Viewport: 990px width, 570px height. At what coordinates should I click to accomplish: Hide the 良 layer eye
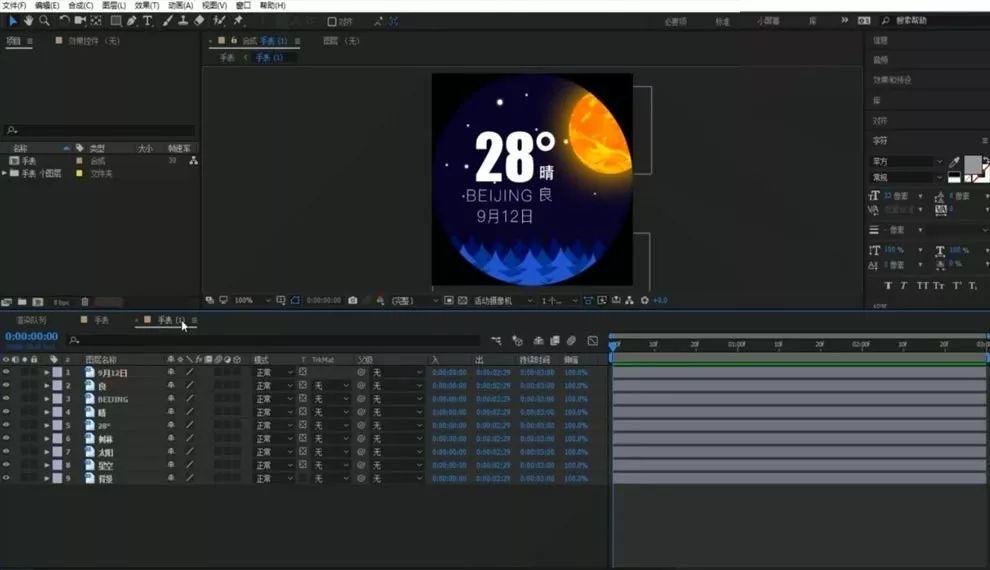click(6, 386)
